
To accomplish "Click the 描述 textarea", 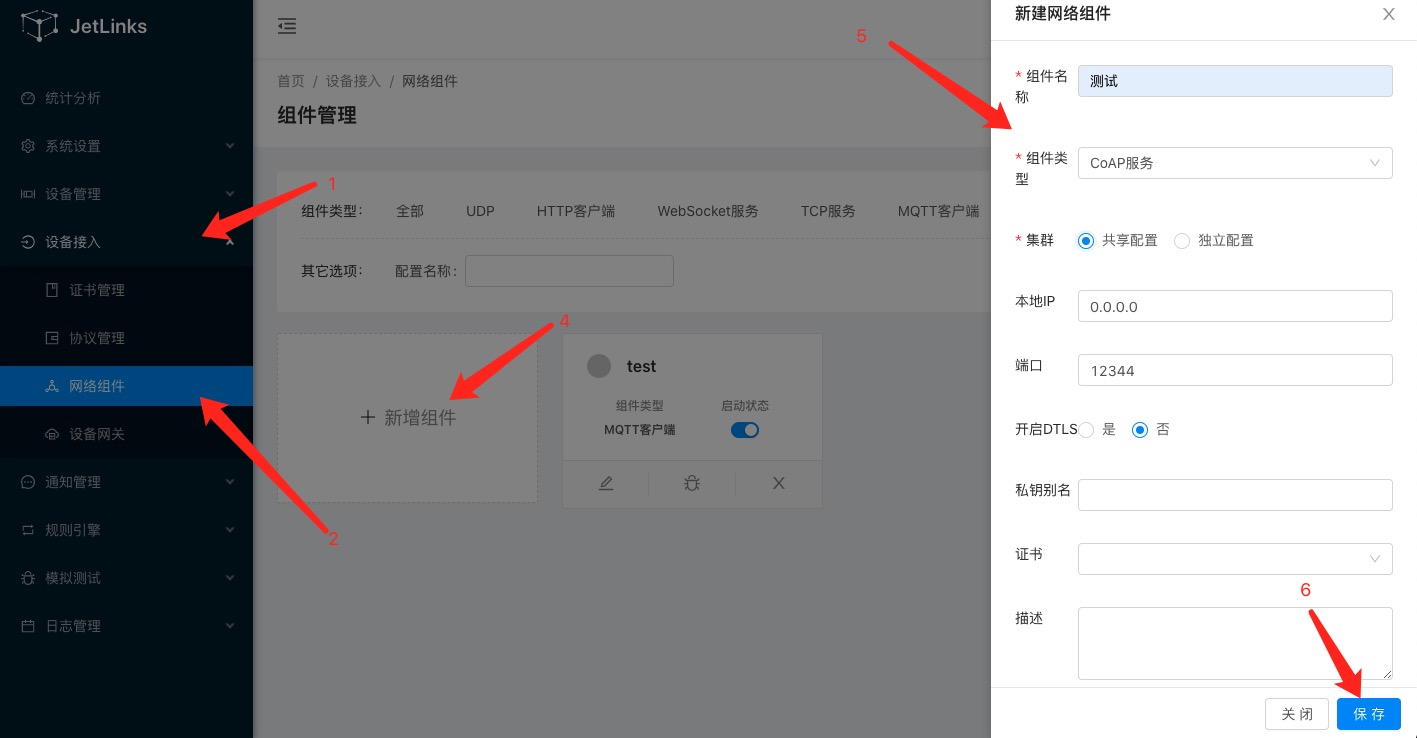I will coord(1235,644).
